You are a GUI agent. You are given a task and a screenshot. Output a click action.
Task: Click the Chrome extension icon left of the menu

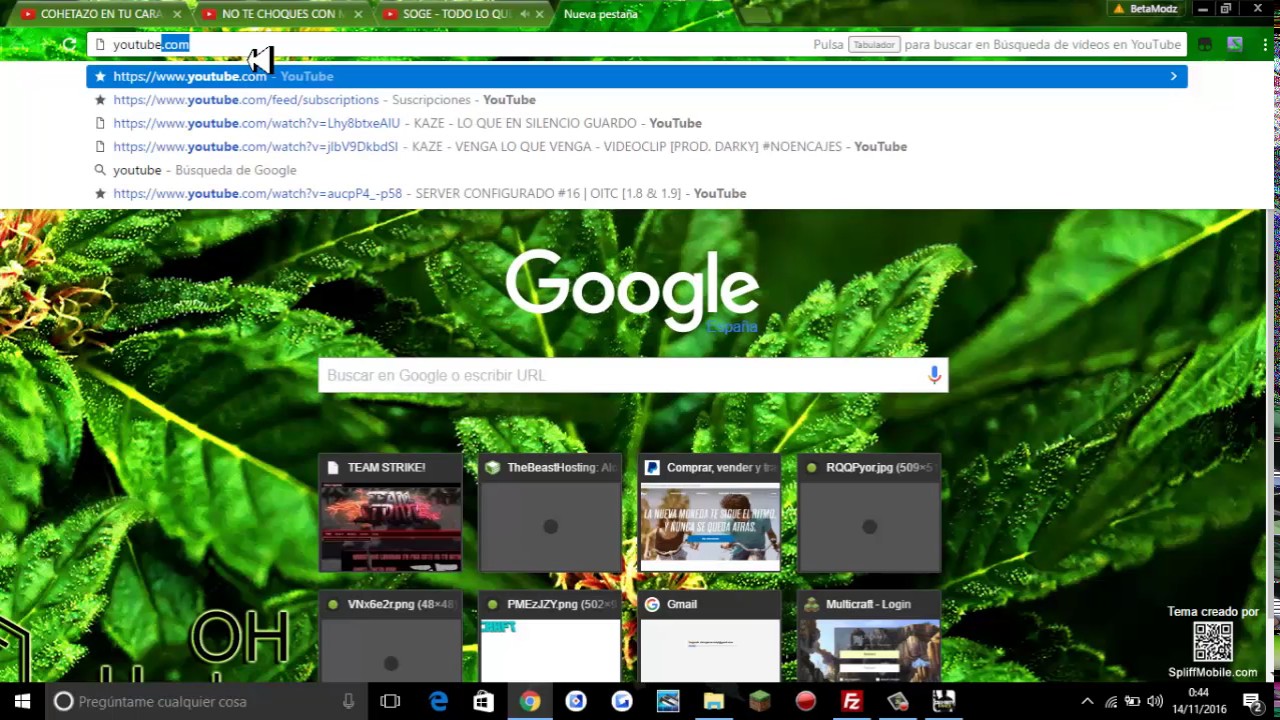pos(1235,44)
